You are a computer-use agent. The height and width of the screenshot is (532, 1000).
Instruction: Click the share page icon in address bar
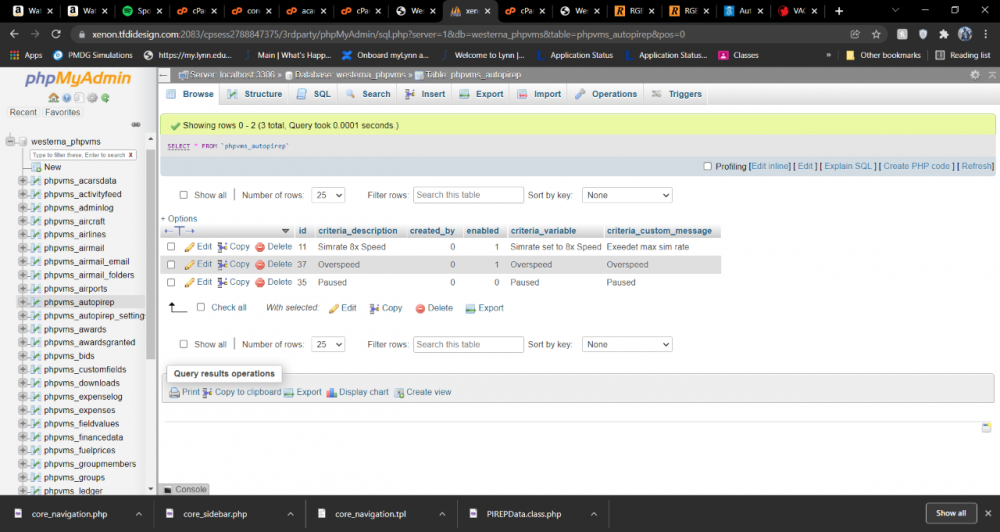click(855, 34)
